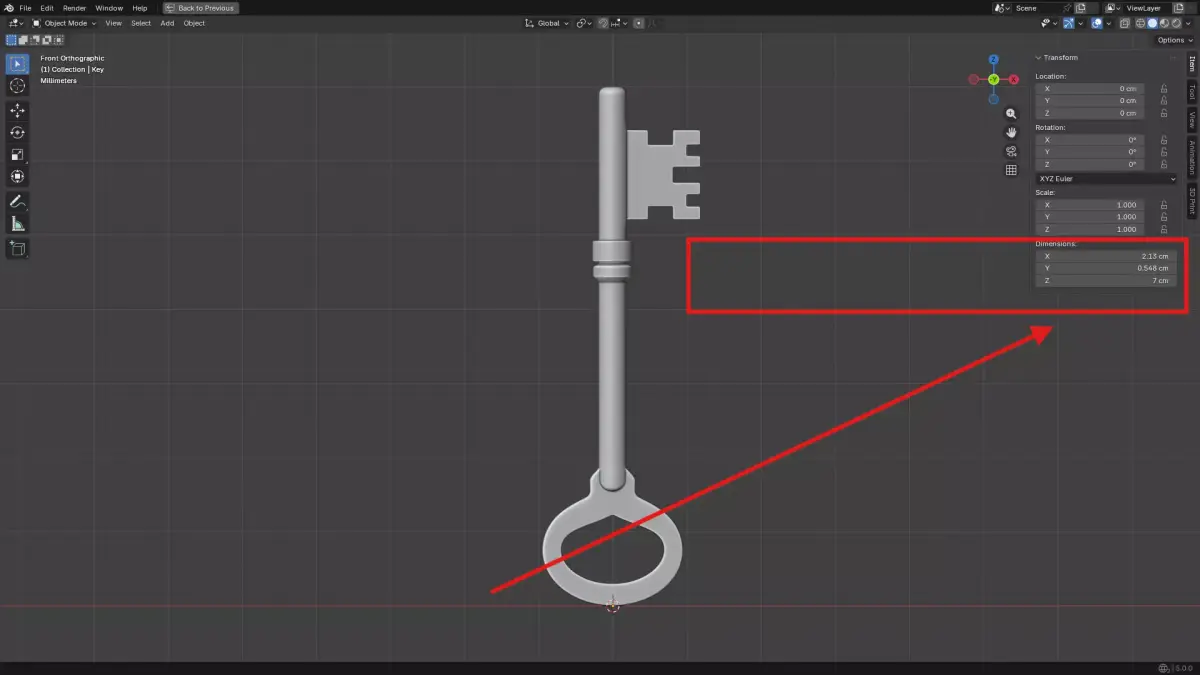The height and width of the screenshot is (675, 1200).
Task: Open the XYZ Euler rotation mode dropdown
Action: [1107, 179]
